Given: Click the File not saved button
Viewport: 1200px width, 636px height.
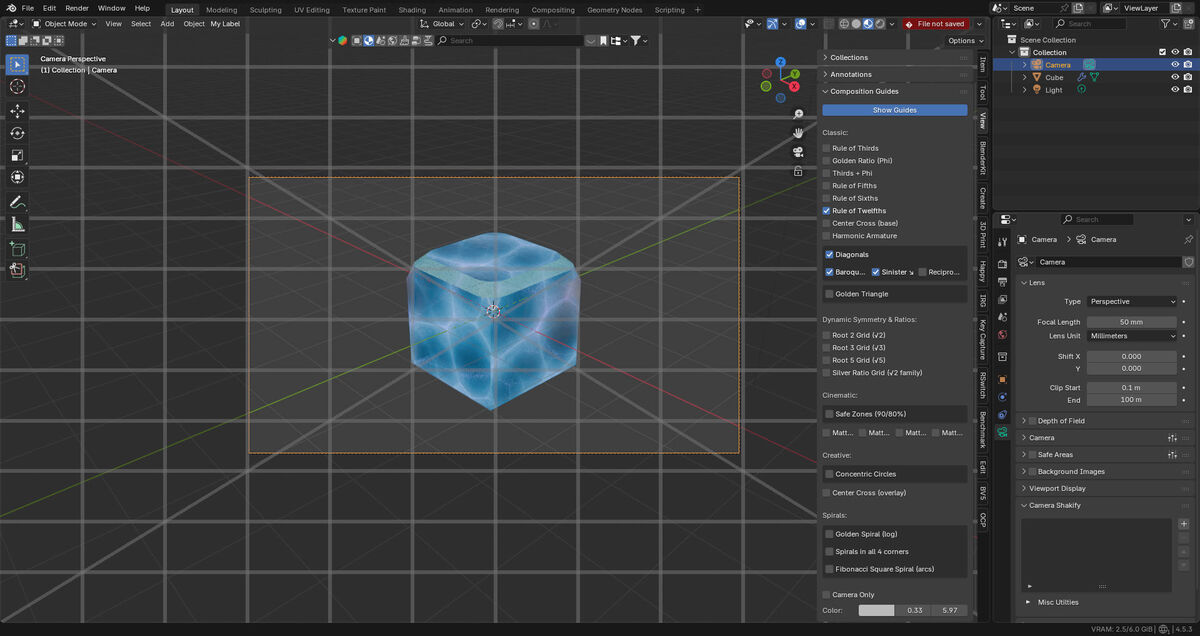Looking at the screenshot, I should (935, 24).
